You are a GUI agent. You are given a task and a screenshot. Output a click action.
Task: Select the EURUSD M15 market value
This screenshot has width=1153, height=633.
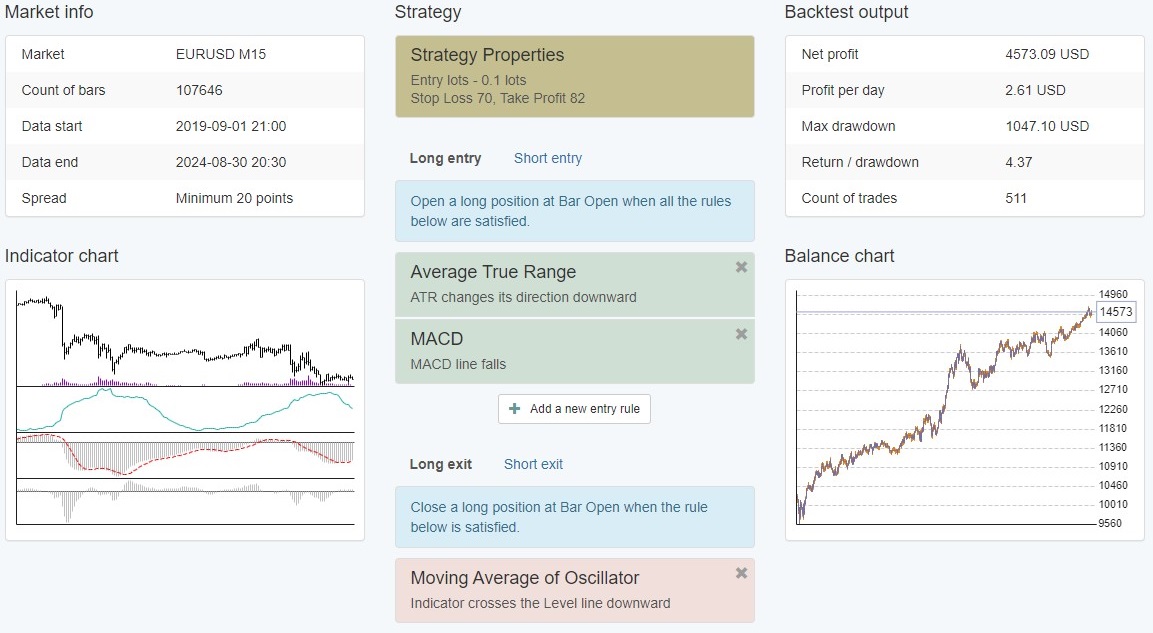click(221, 54)
